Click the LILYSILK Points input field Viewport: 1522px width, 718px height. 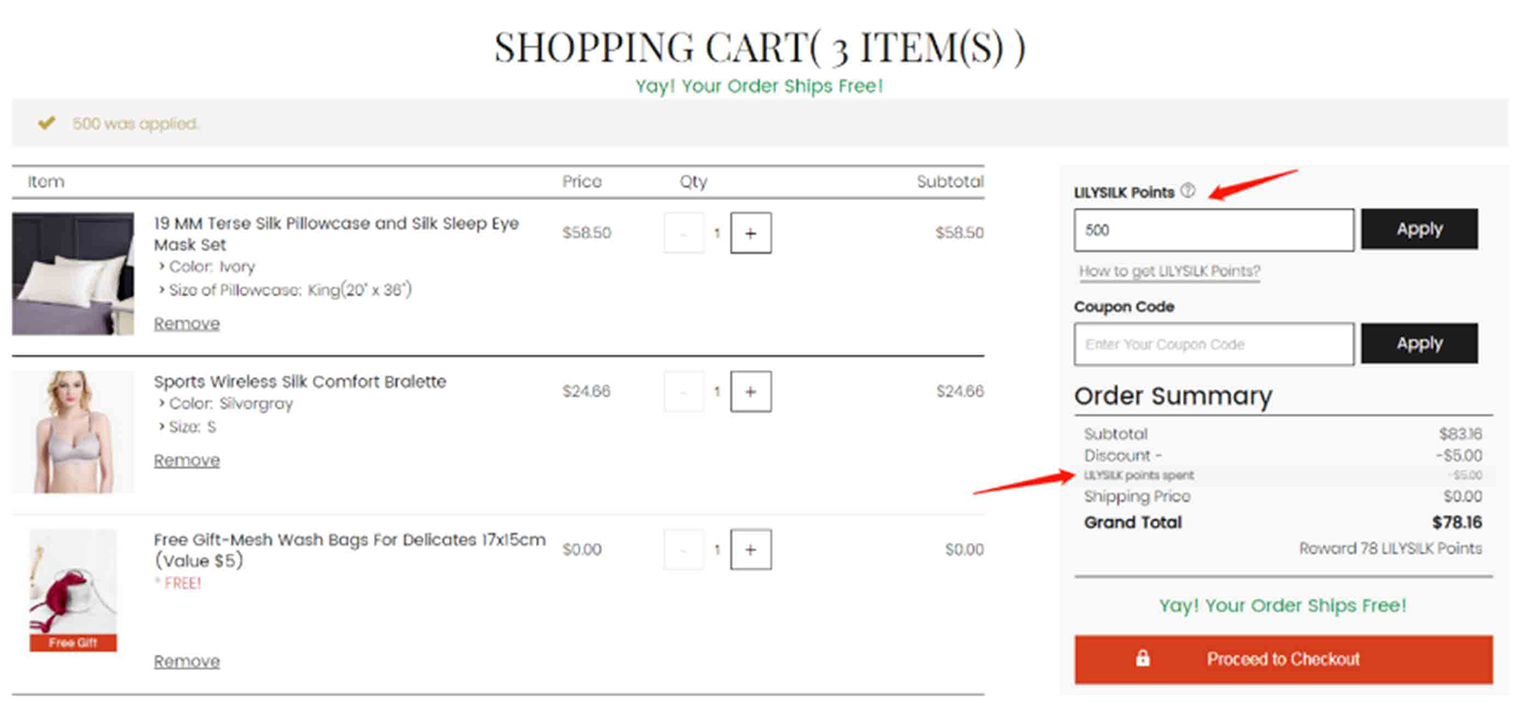[1214, 230]
